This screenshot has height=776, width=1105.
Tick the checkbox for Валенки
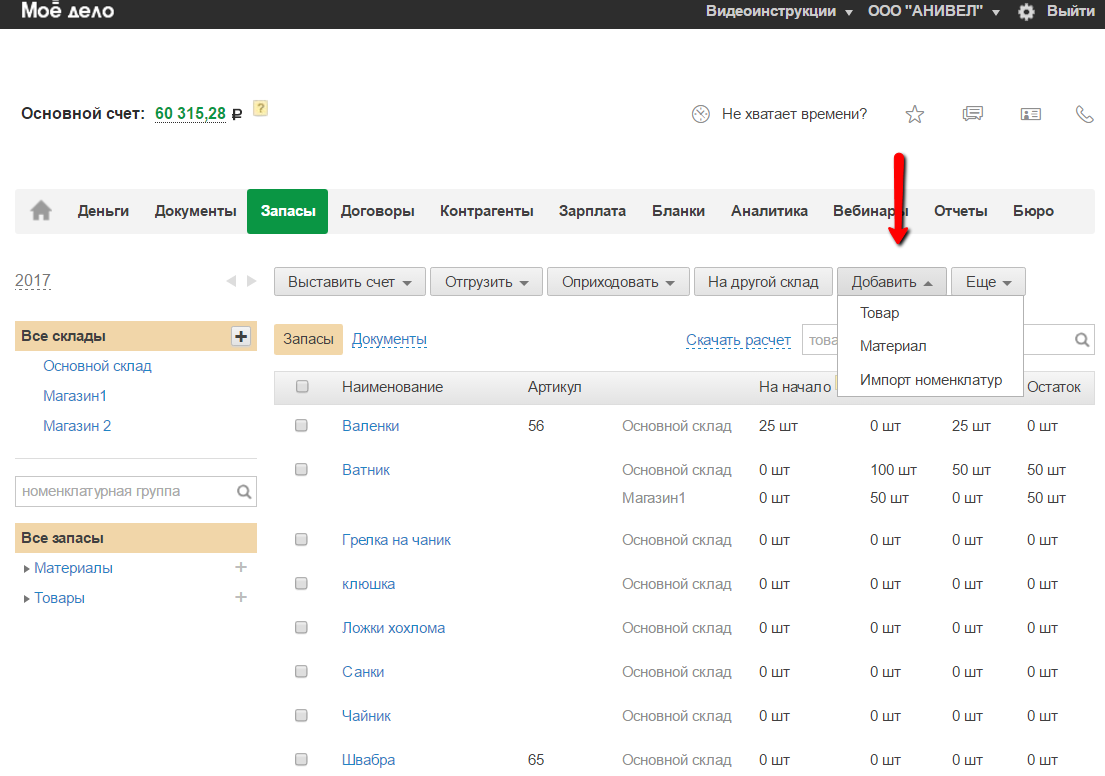coord(301,426)
